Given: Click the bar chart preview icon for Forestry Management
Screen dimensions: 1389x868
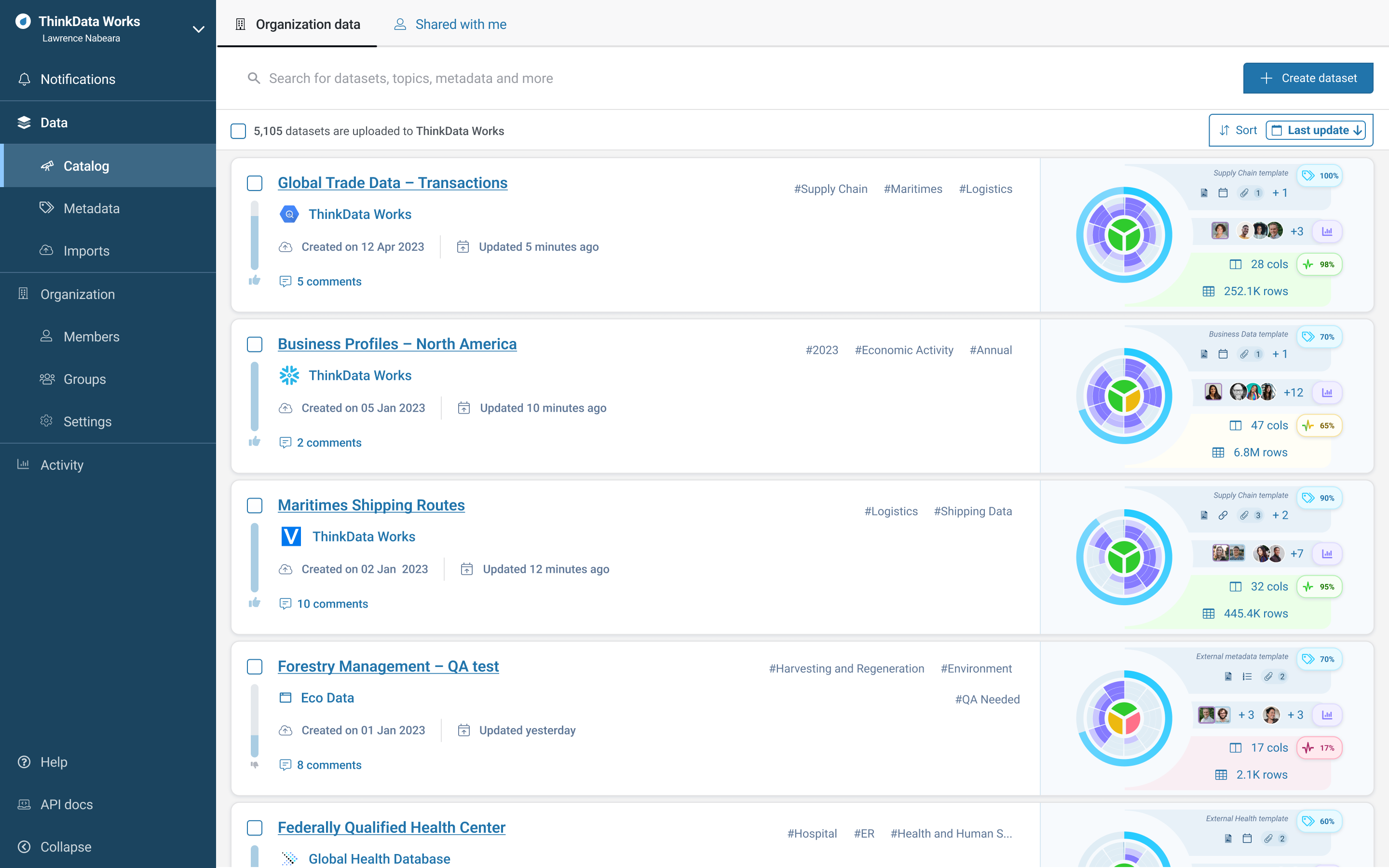Looking at the screenshot, I should pos(1326,714).
